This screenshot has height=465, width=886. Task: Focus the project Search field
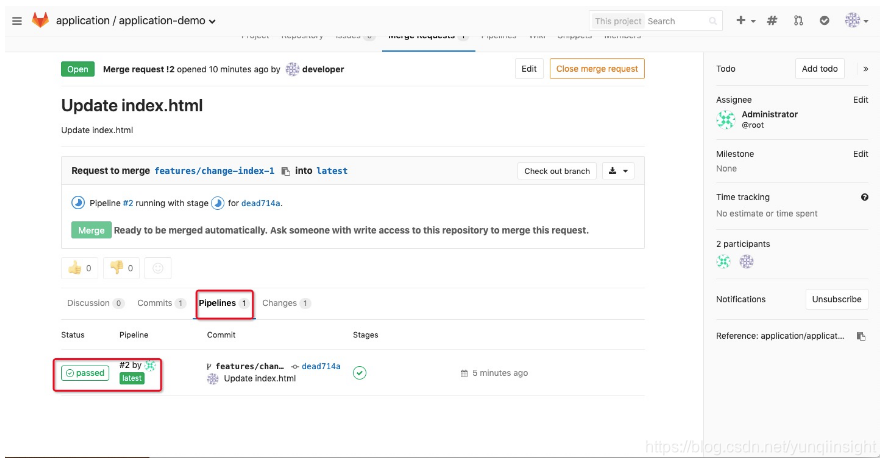[675, 21]
